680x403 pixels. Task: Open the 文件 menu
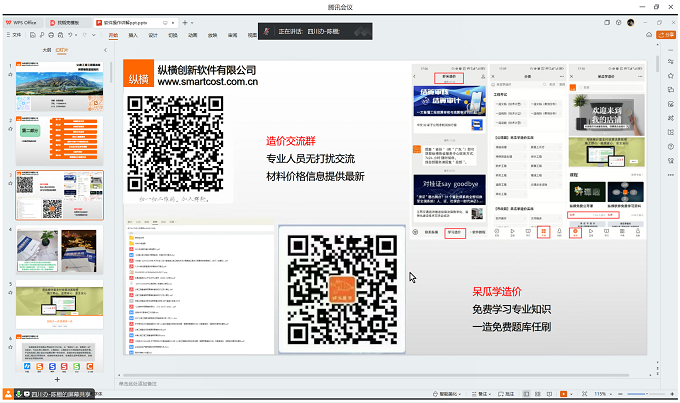(14, 35)
